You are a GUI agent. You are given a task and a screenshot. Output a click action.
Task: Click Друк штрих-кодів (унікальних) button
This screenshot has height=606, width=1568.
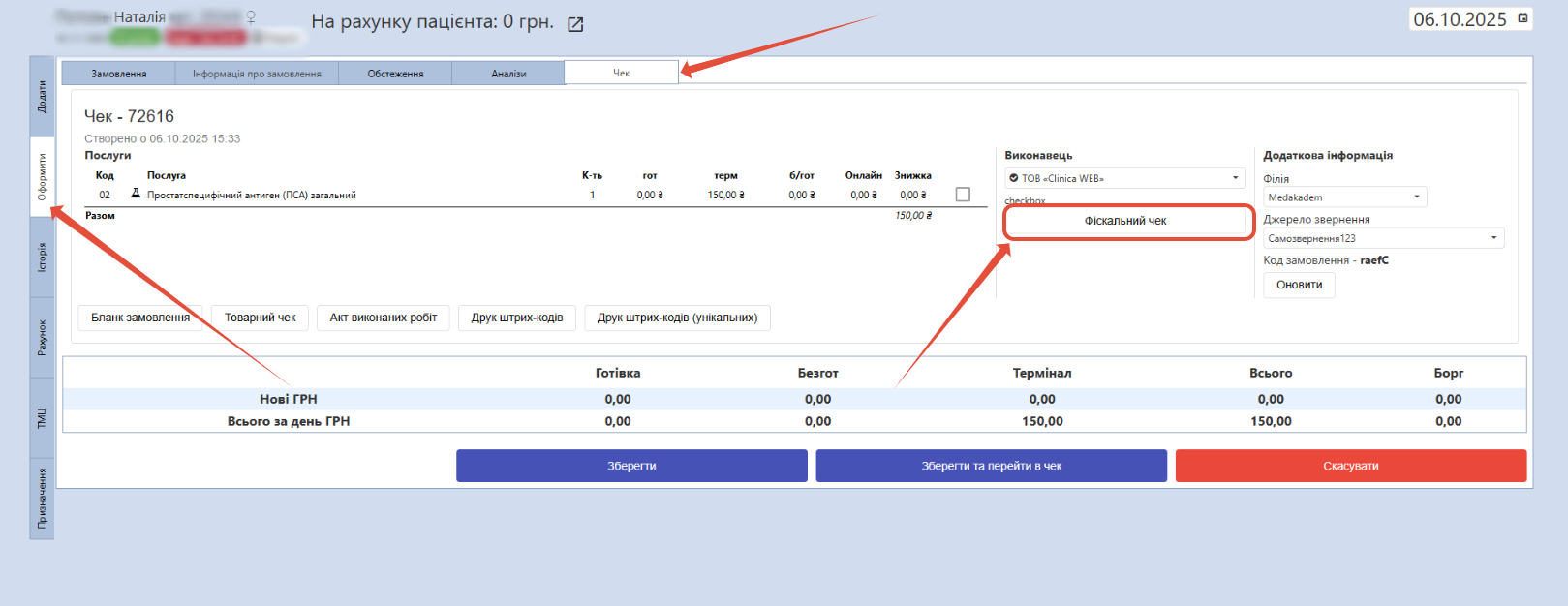pos(677,318)
